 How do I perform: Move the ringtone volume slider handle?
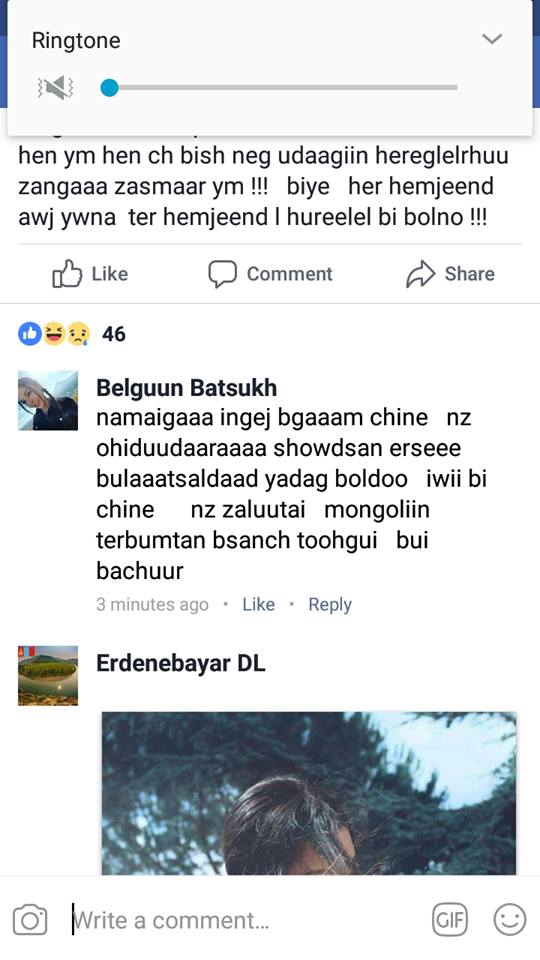coord(109,88)
